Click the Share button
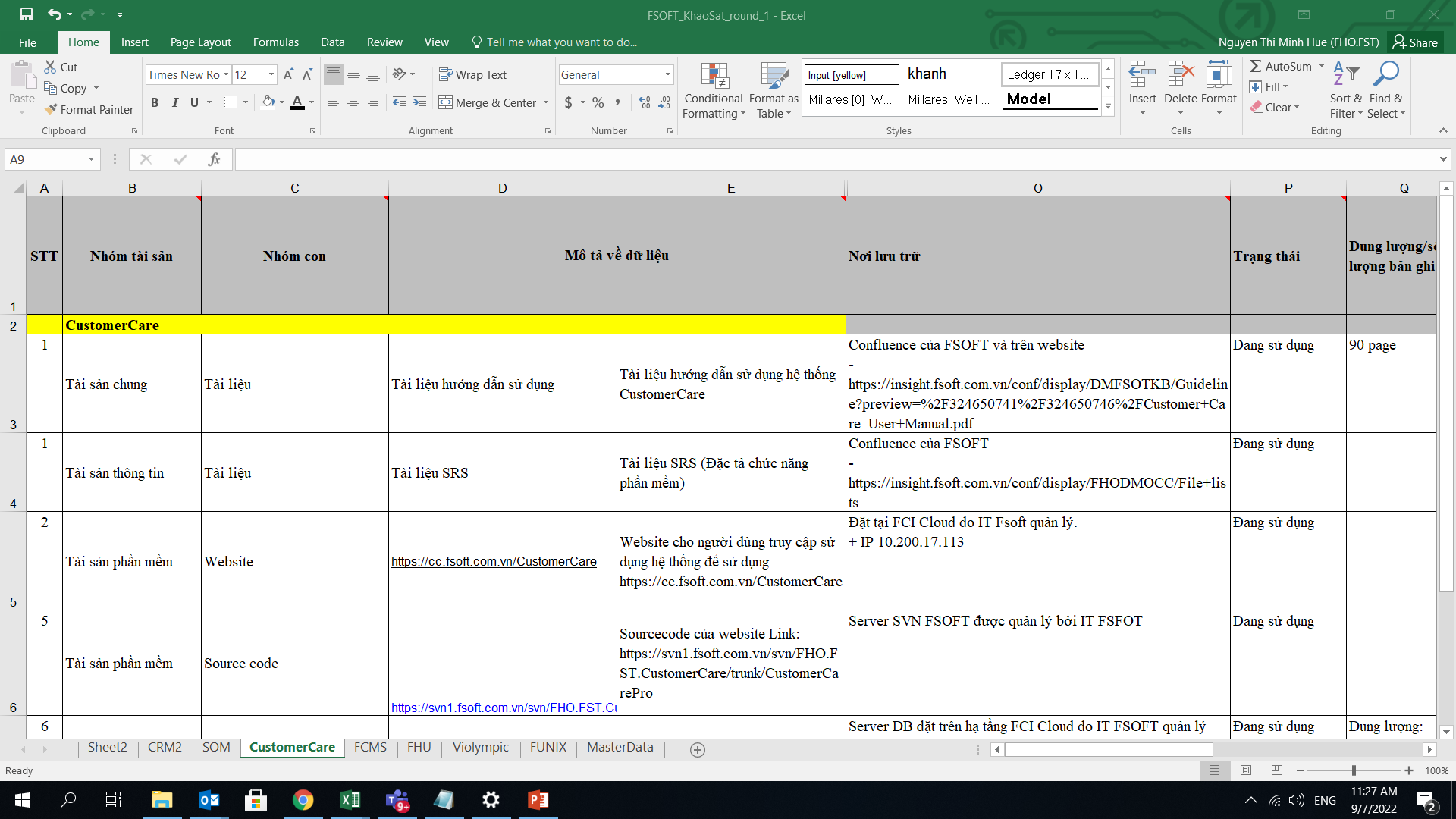Image resolution: width=1456 pixels, height=819 pixels. point(1414,42)
